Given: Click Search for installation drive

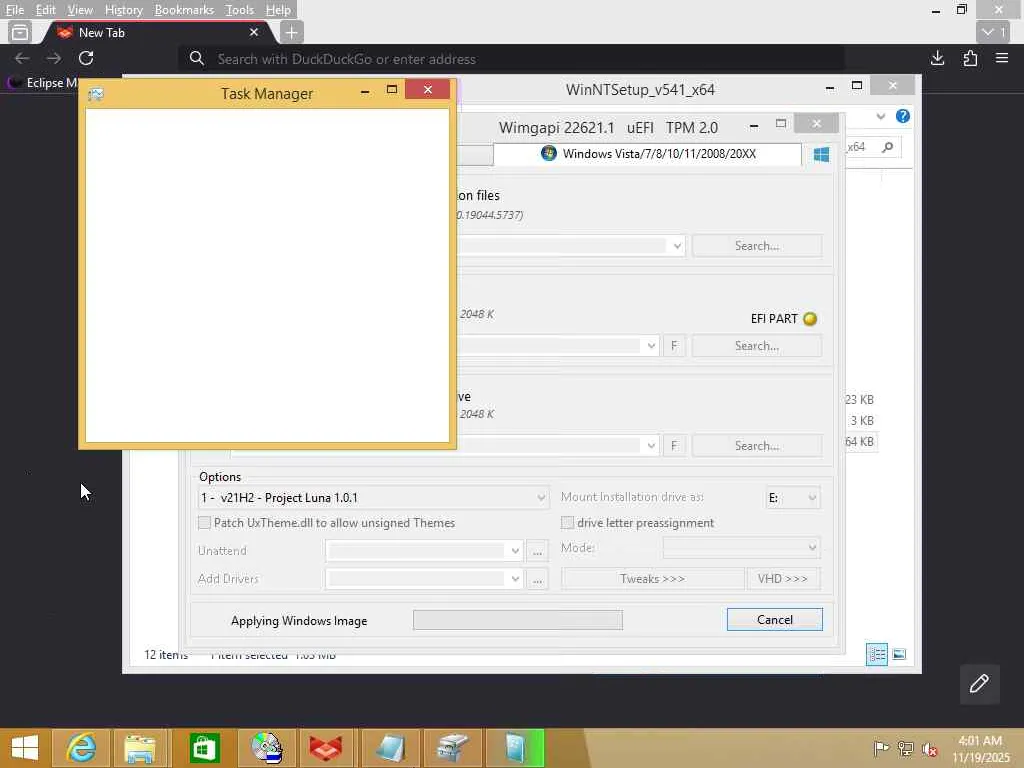Looking at the screenshot, I should (x=757, y=445).
